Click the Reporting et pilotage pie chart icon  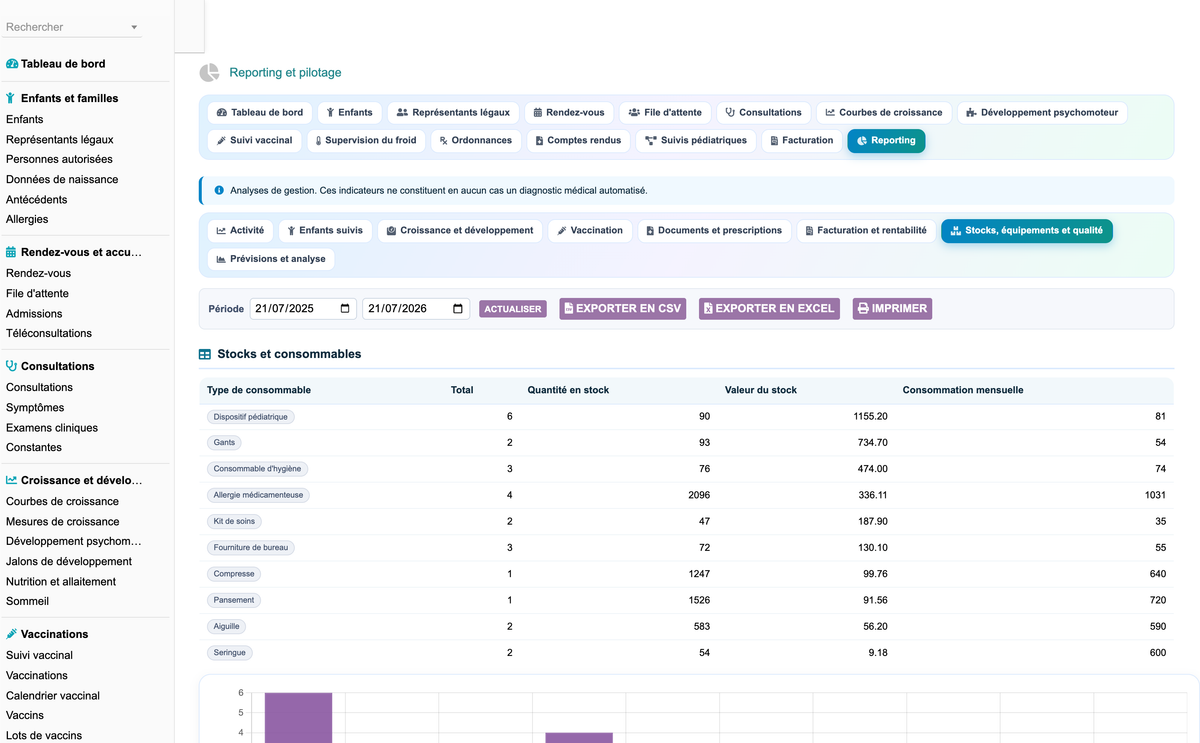point(209,73)
